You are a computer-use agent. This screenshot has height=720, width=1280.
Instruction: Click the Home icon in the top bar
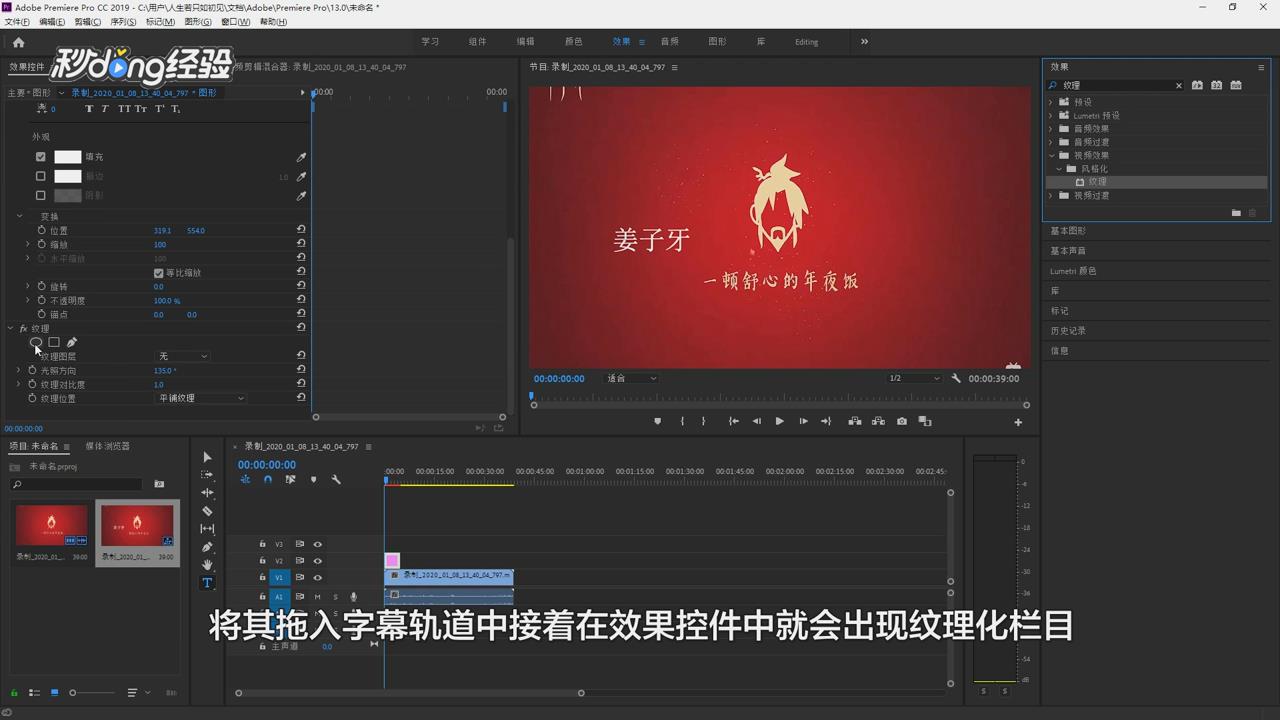coord(18,42)
